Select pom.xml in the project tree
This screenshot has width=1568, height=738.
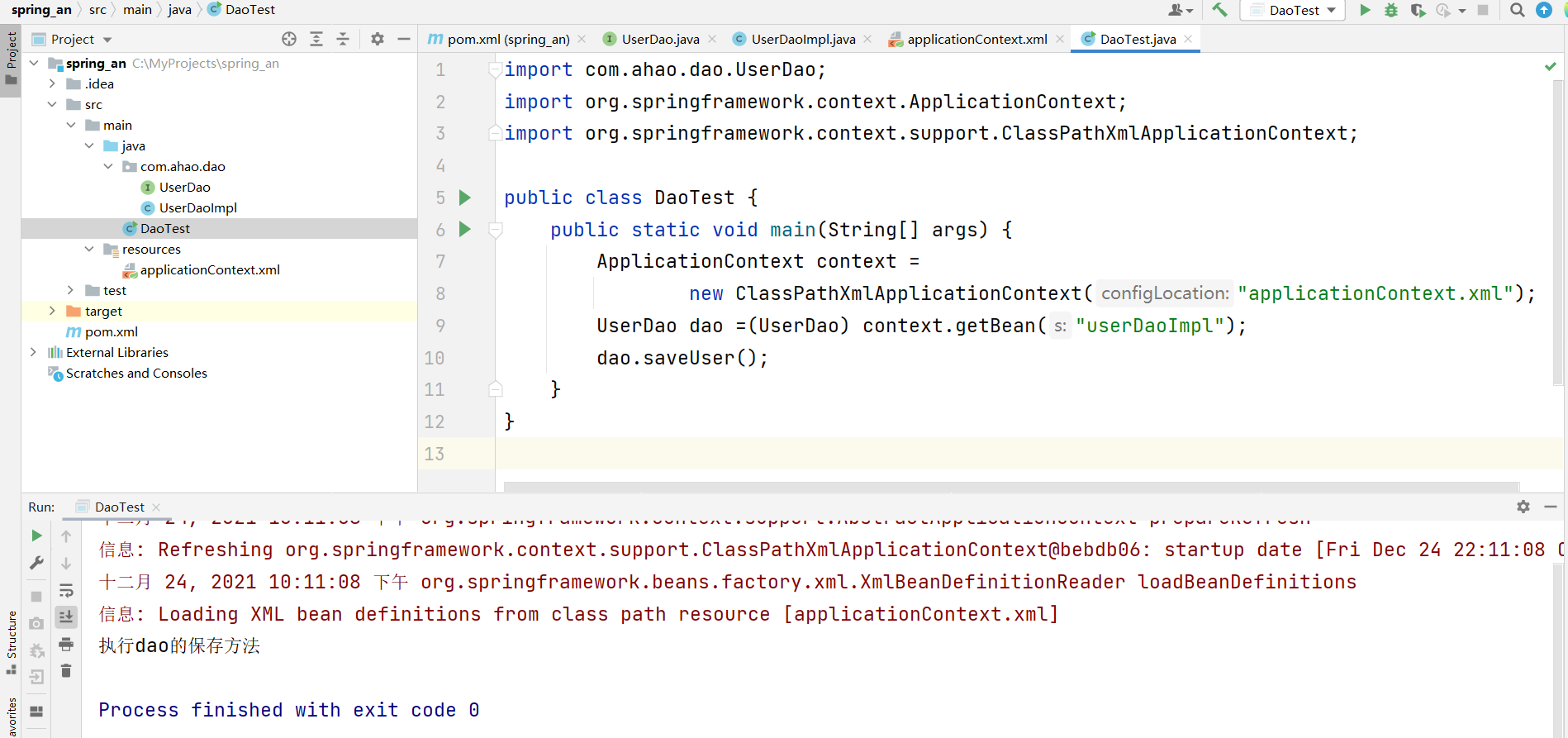(111, 331)
